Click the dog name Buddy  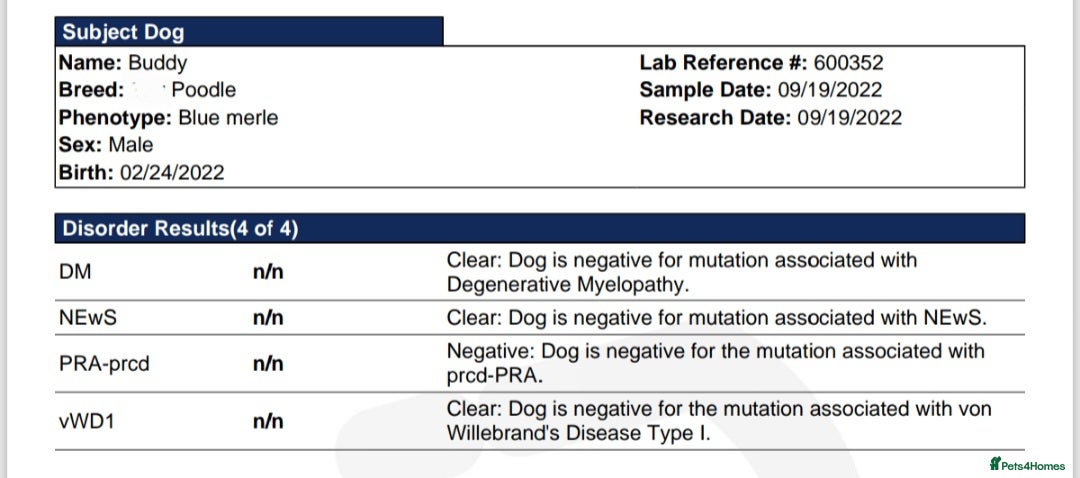coord(158,63)
